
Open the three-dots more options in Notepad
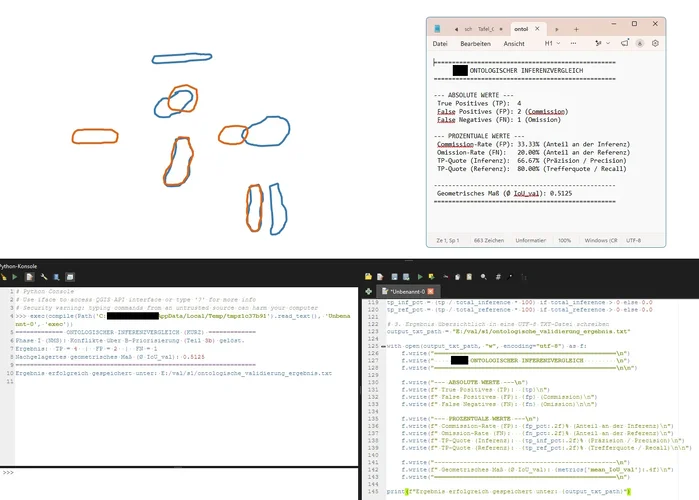click(x=573, y=43)
